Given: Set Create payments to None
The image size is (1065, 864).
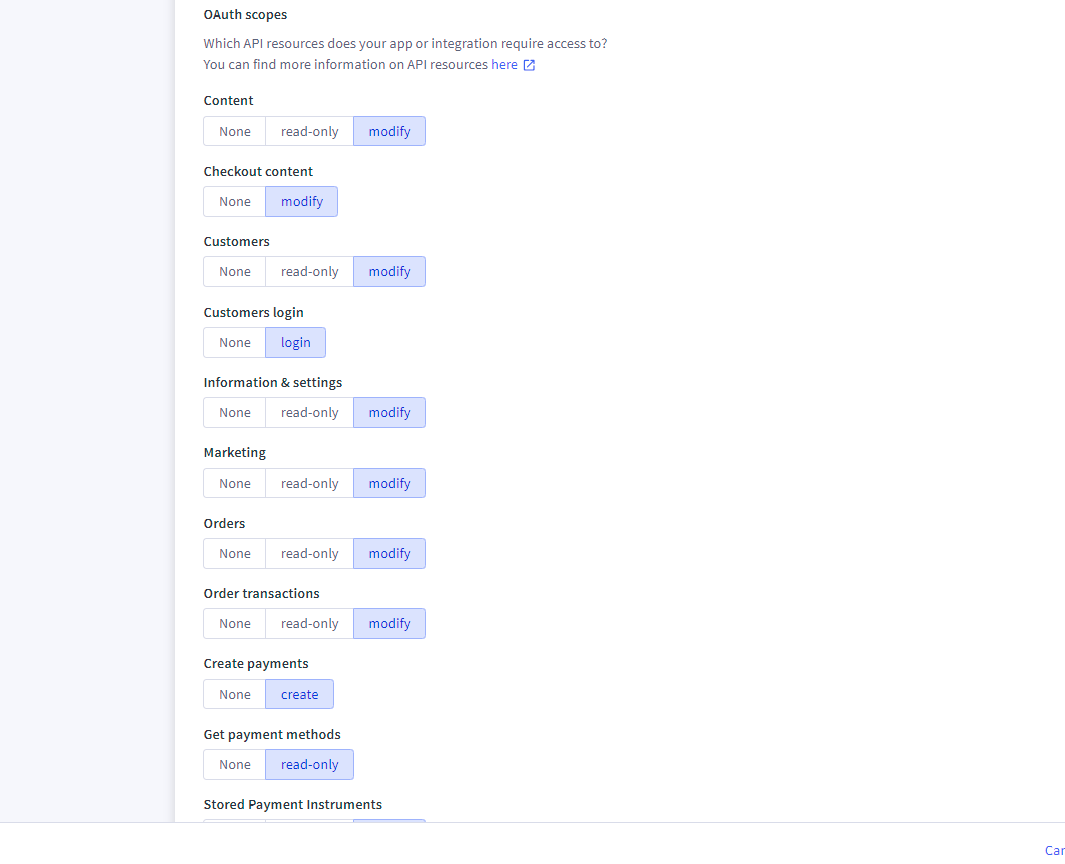Looking at the screenshot, I should click(x=234, y=694).
